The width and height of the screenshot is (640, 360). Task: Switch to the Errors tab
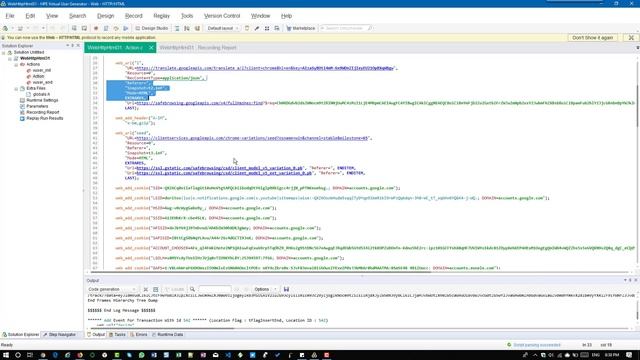coord(139,335)
